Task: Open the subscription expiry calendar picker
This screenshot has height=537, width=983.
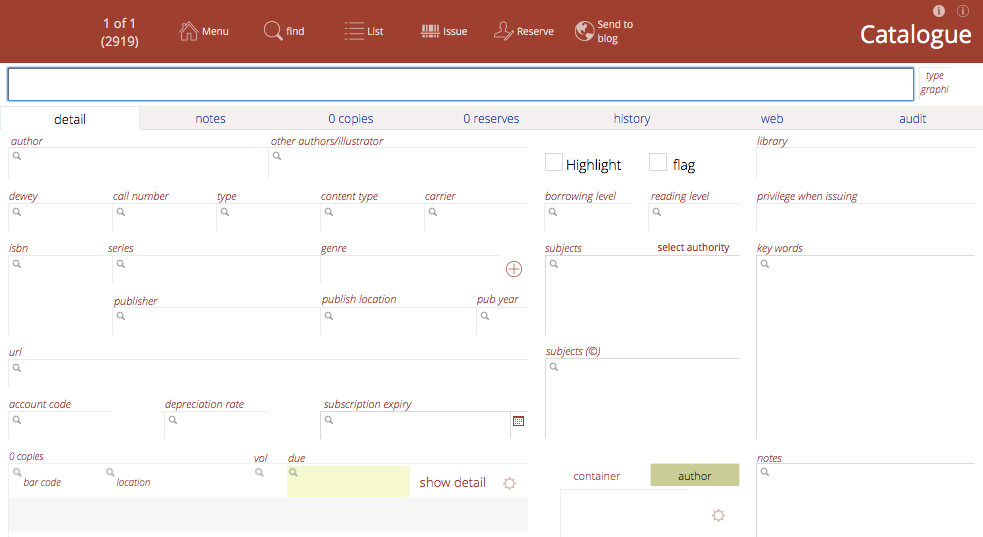Action: pos(518,421)
